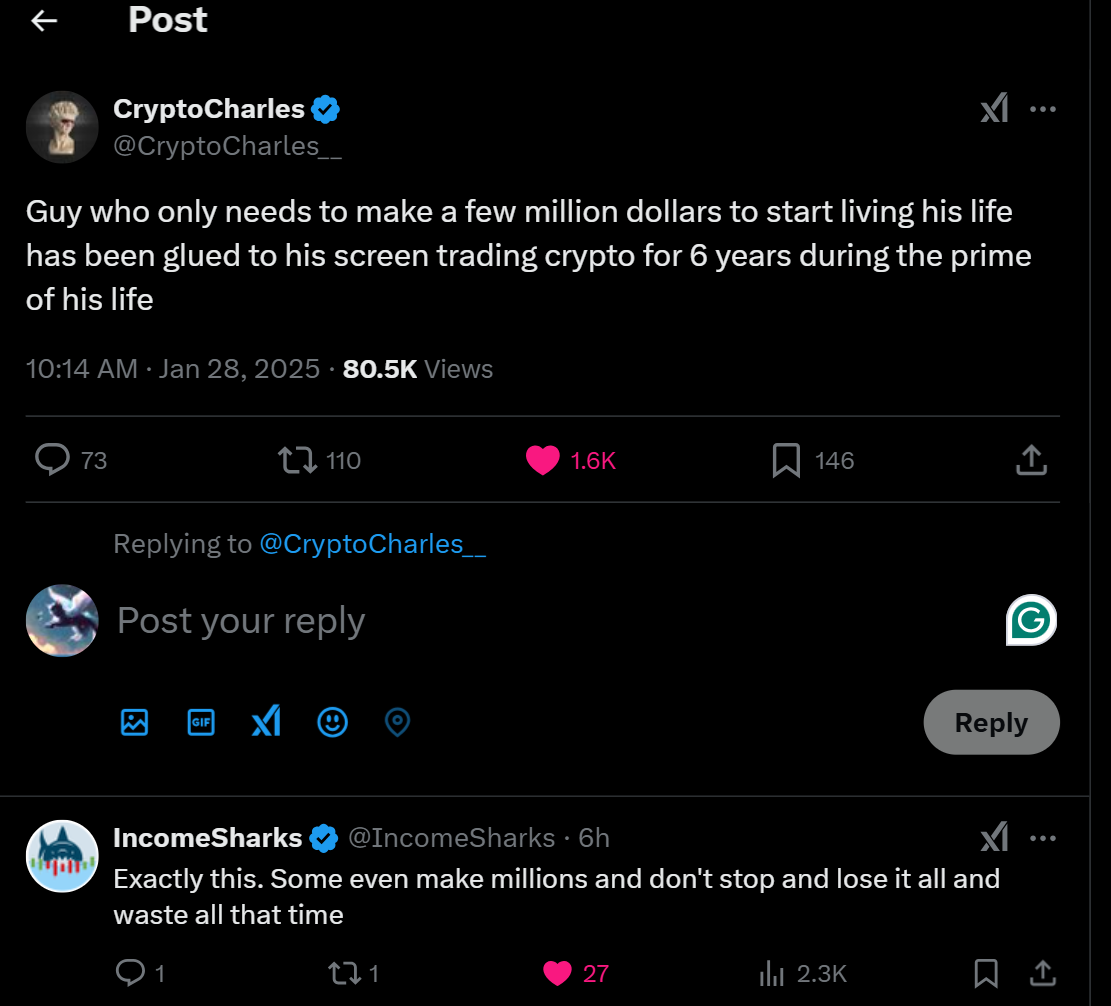1111x1006 pixels.
Task: Open the @CryptoCharles__ replying-to link
Action: tap(372, 544)
